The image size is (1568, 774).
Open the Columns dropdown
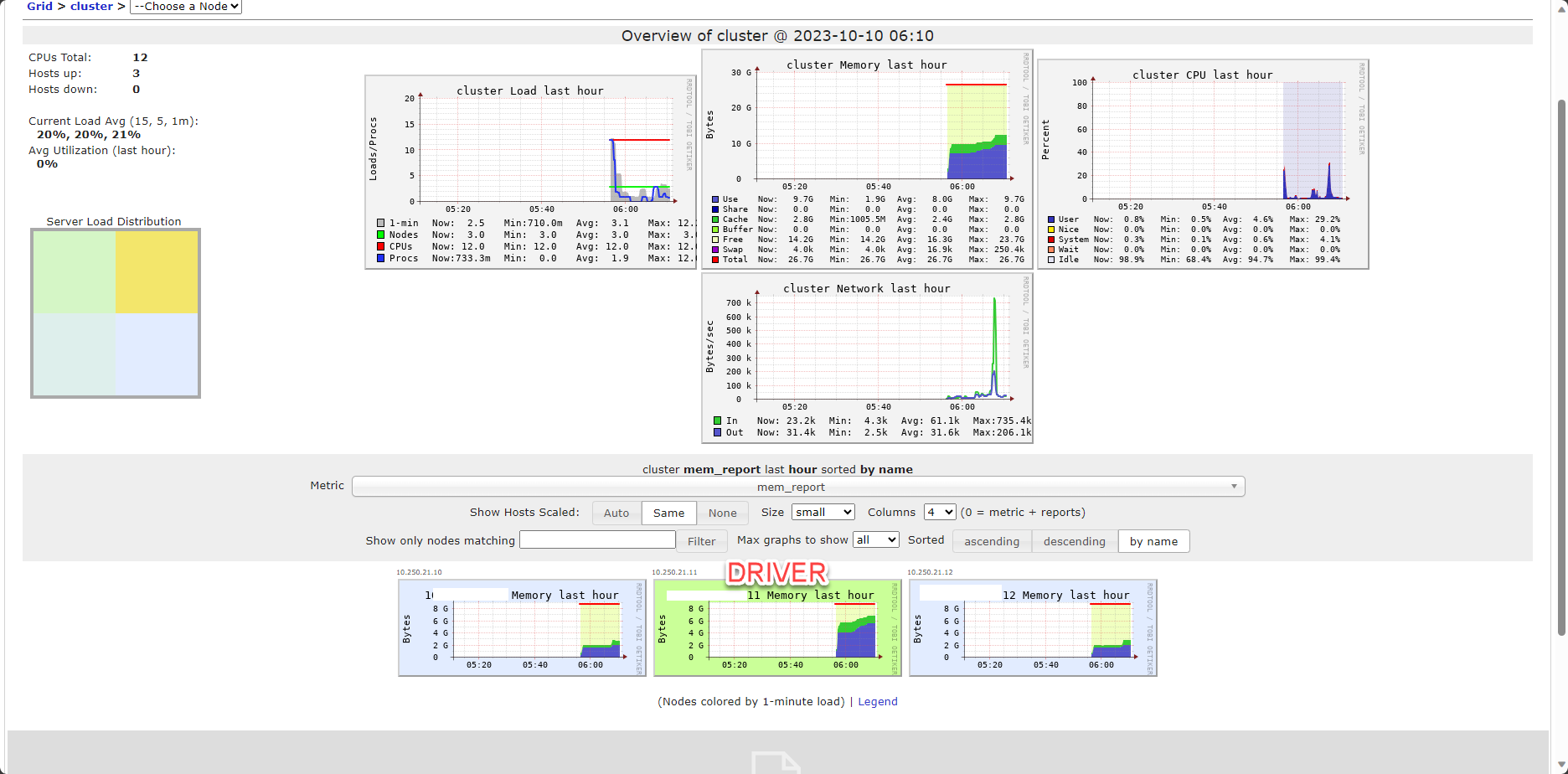(x=939, y=511)
